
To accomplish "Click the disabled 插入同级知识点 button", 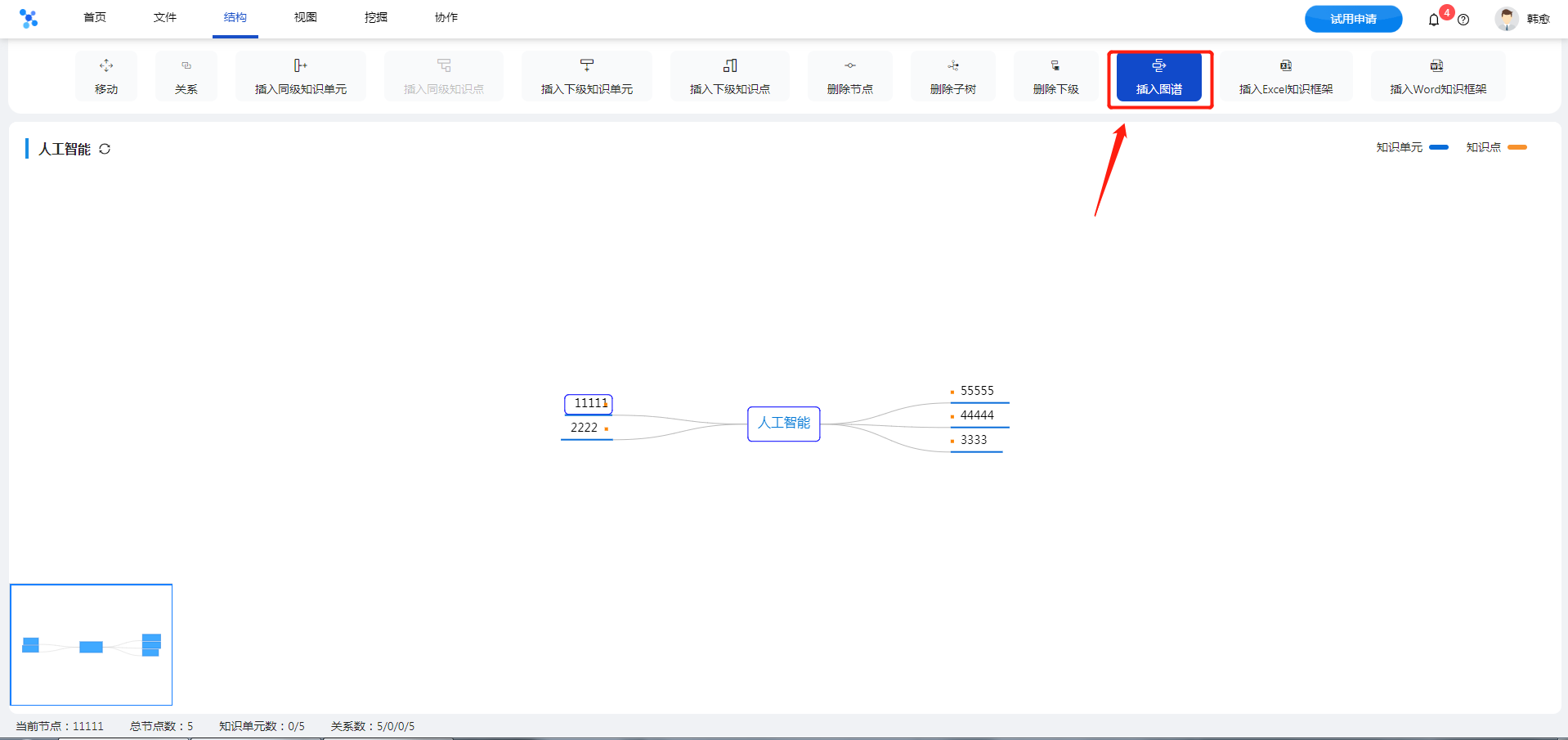I will (444, 76).
